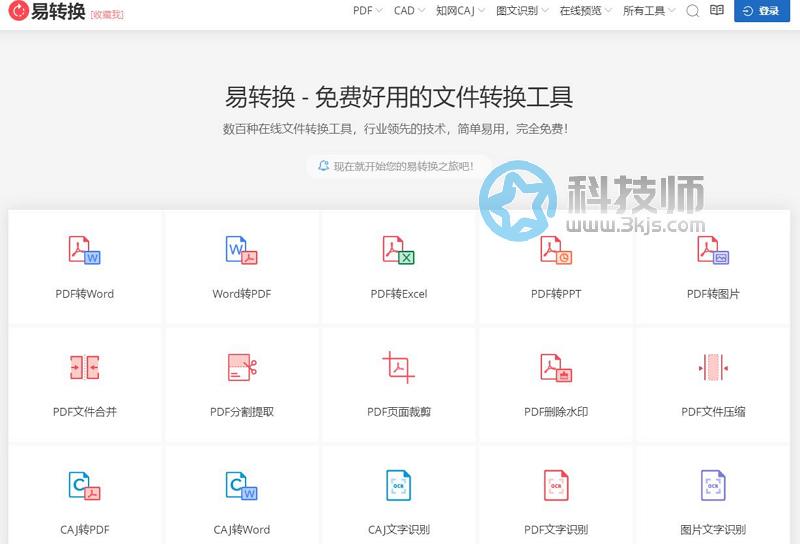800x544 pixels.
Task: Click the 易转换 logo icon
Action: pos(18,11)
